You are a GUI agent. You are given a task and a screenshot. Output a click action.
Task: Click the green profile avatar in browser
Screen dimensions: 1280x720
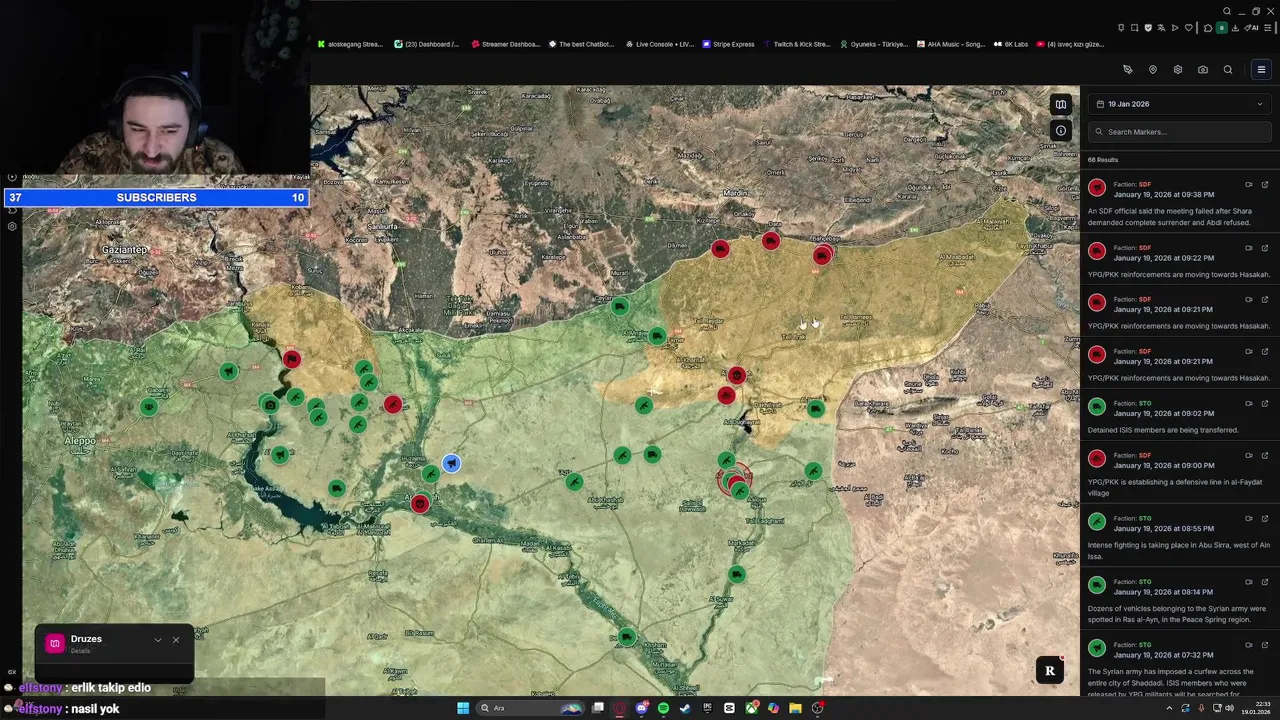pyautogui.click(x=1222, y=28)
